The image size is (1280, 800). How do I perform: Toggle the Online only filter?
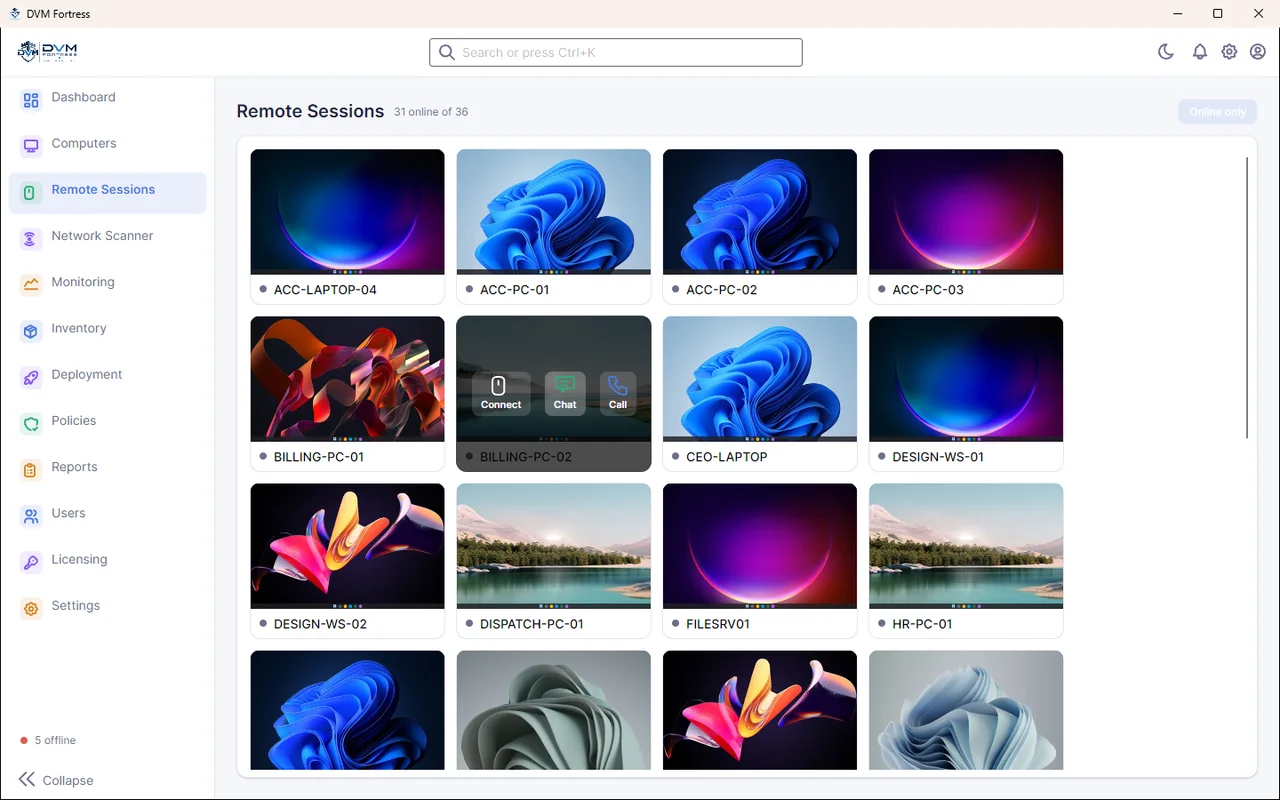tap(1218, 112)
